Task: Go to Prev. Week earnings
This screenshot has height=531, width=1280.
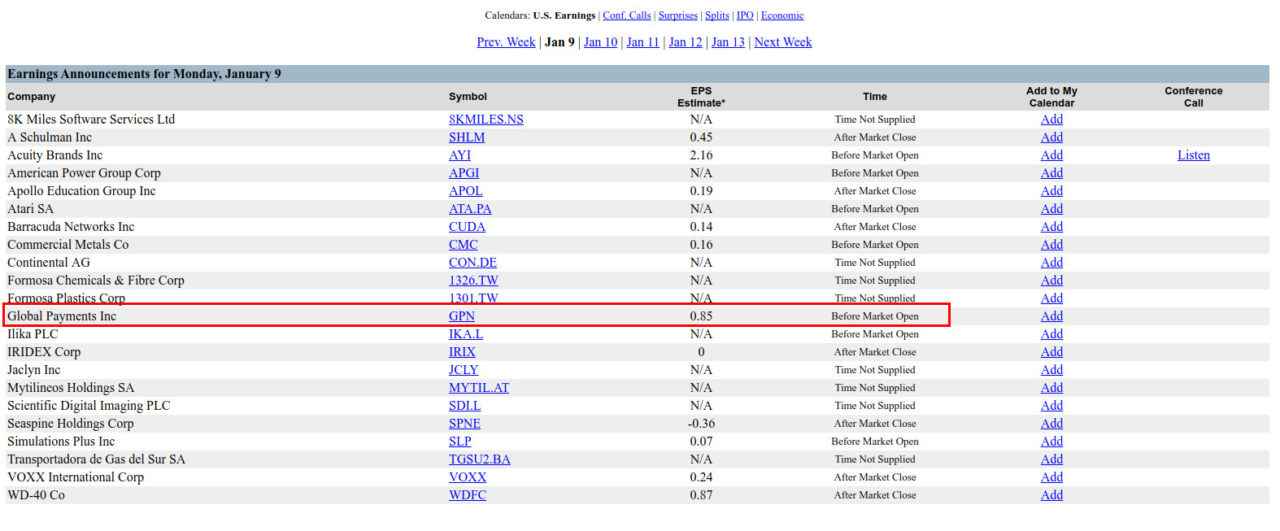Action: [506, 42]
